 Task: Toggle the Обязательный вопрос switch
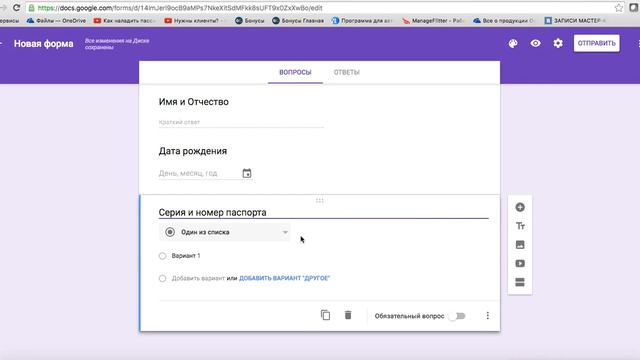click(x=458, y=316)
